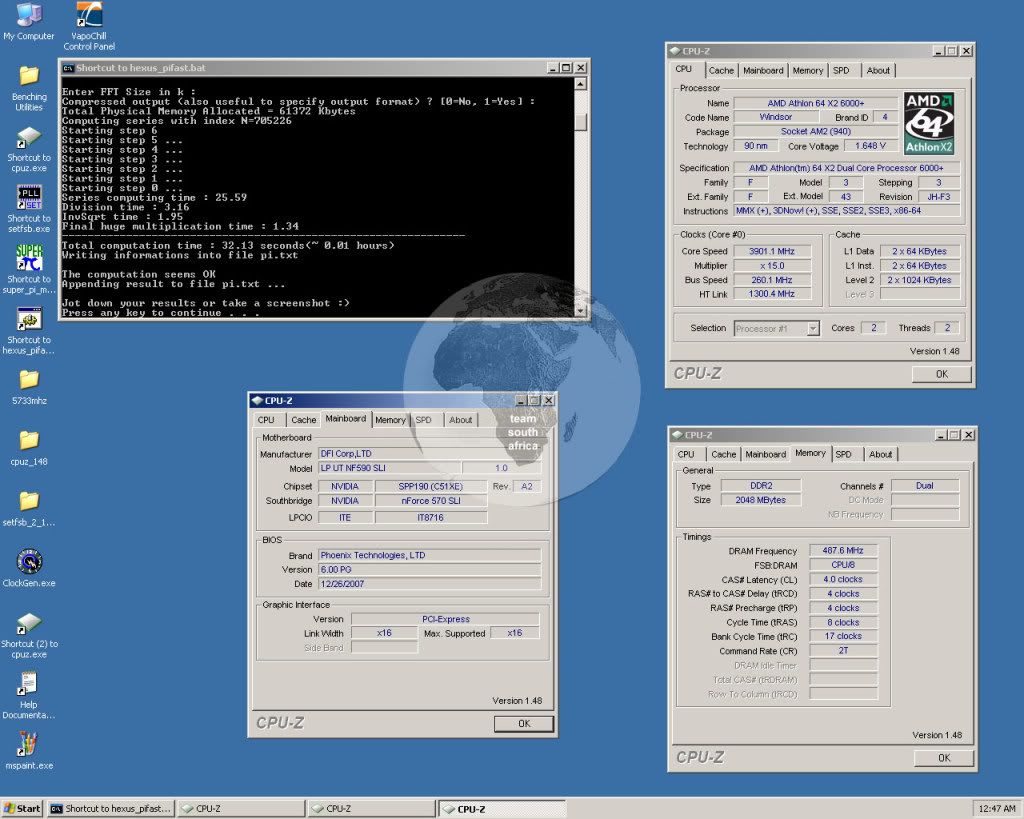This screenshot has height=819, width=1024.
Task: Click the Bus Speed value 260.1 MHz
Action: pyautogui.click(x=771, y=280)
